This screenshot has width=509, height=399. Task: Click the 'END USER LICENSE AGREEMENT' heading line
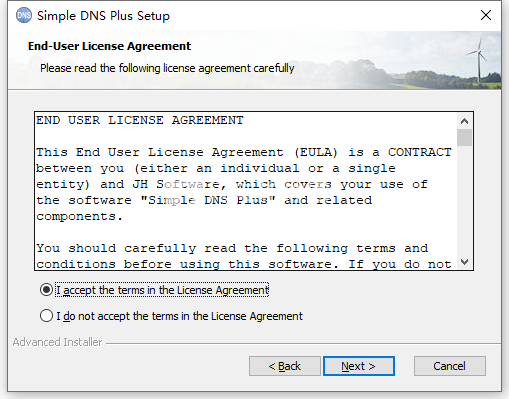(140, 120)
